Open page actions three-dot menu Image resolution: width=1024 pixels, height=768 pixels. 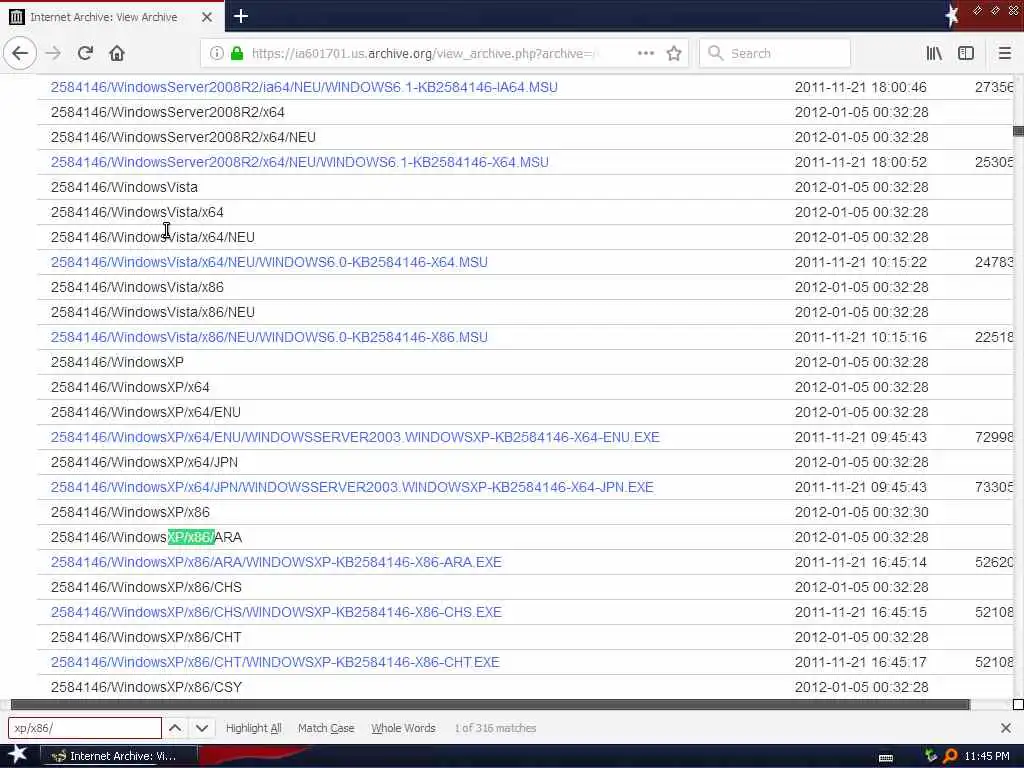[645, 53]
